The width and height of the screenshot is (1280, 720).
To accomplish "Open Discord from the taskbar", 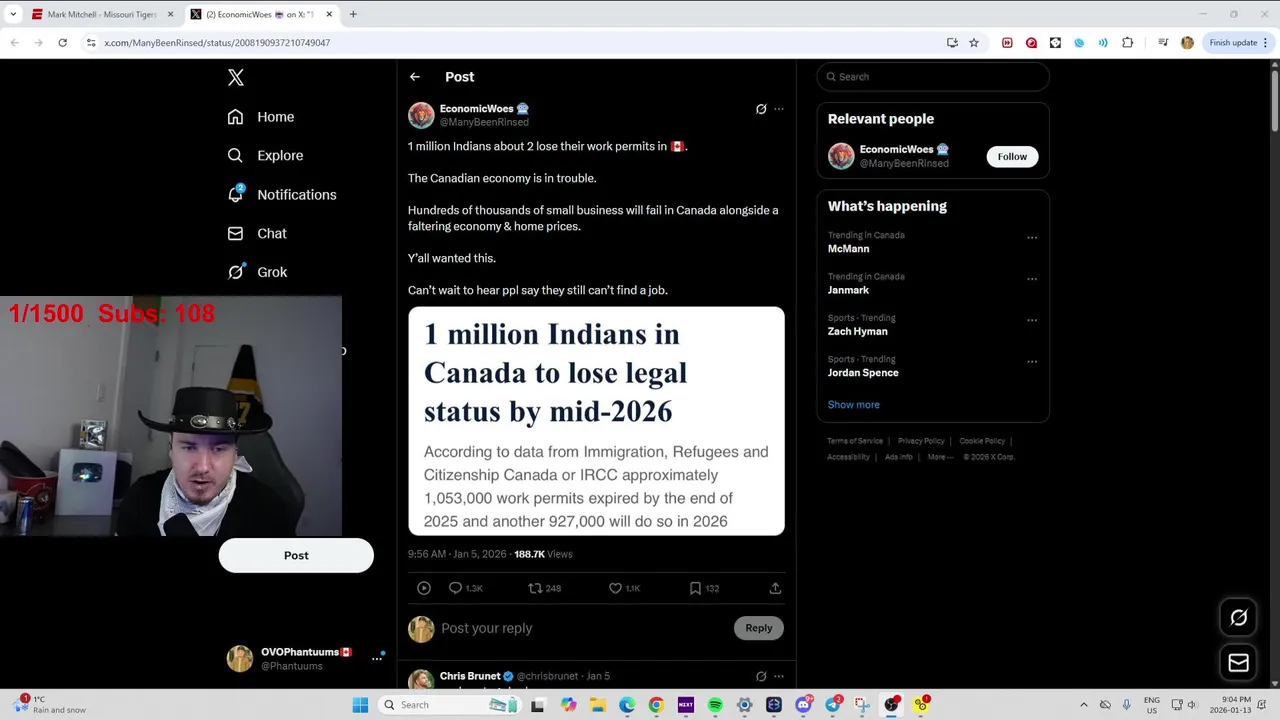I will point(803,705).
